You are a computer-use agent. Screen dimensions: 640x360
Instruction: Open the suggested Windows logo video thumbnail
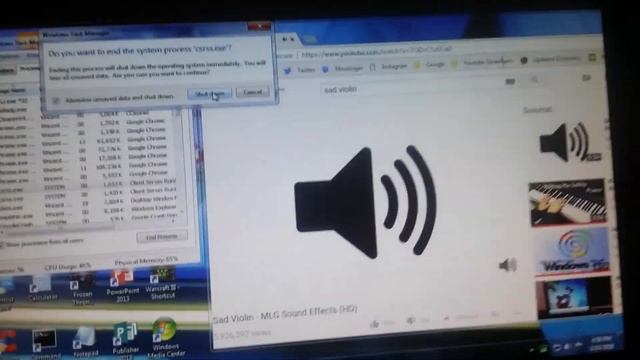[573, 251]
